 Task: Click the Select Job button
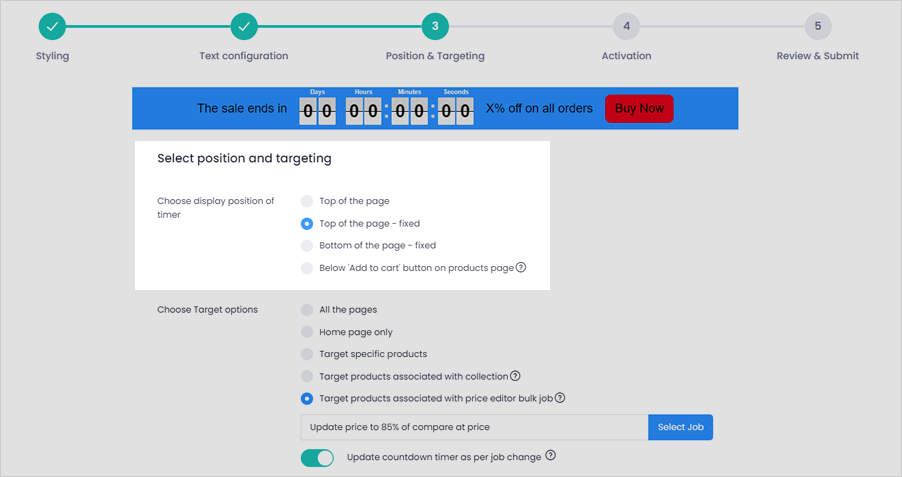click(x=681, y=427)
